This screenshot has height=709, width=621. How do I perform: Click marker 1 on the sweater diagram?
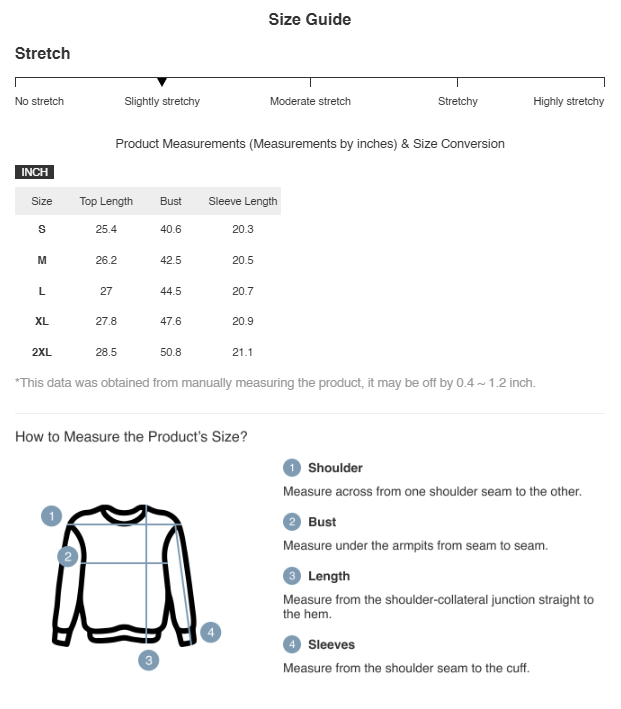(52, 516)
